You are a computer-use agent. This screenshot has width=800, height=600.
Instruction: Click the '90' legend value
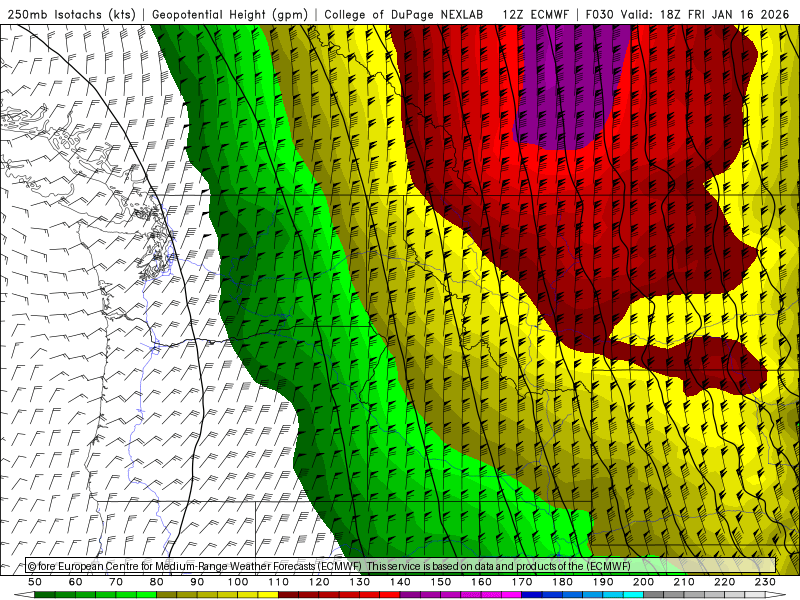point(197,582)
